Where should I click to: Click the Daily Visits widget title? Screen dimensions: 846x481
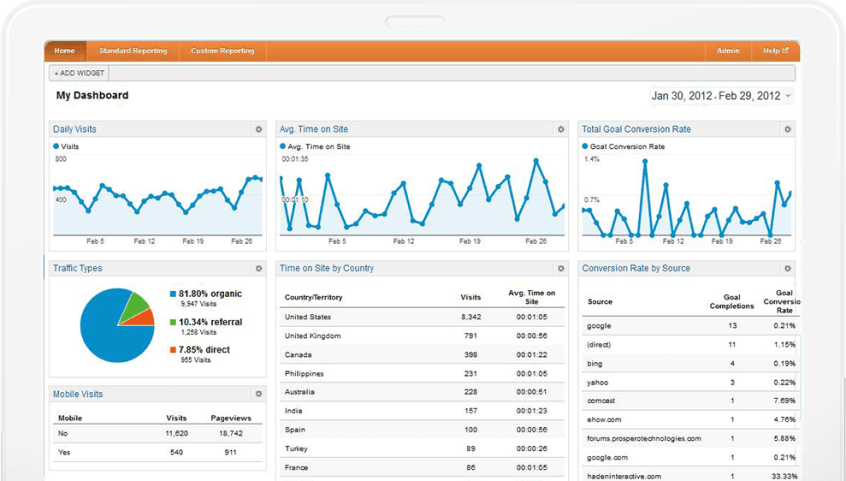[x=75, y=129]
